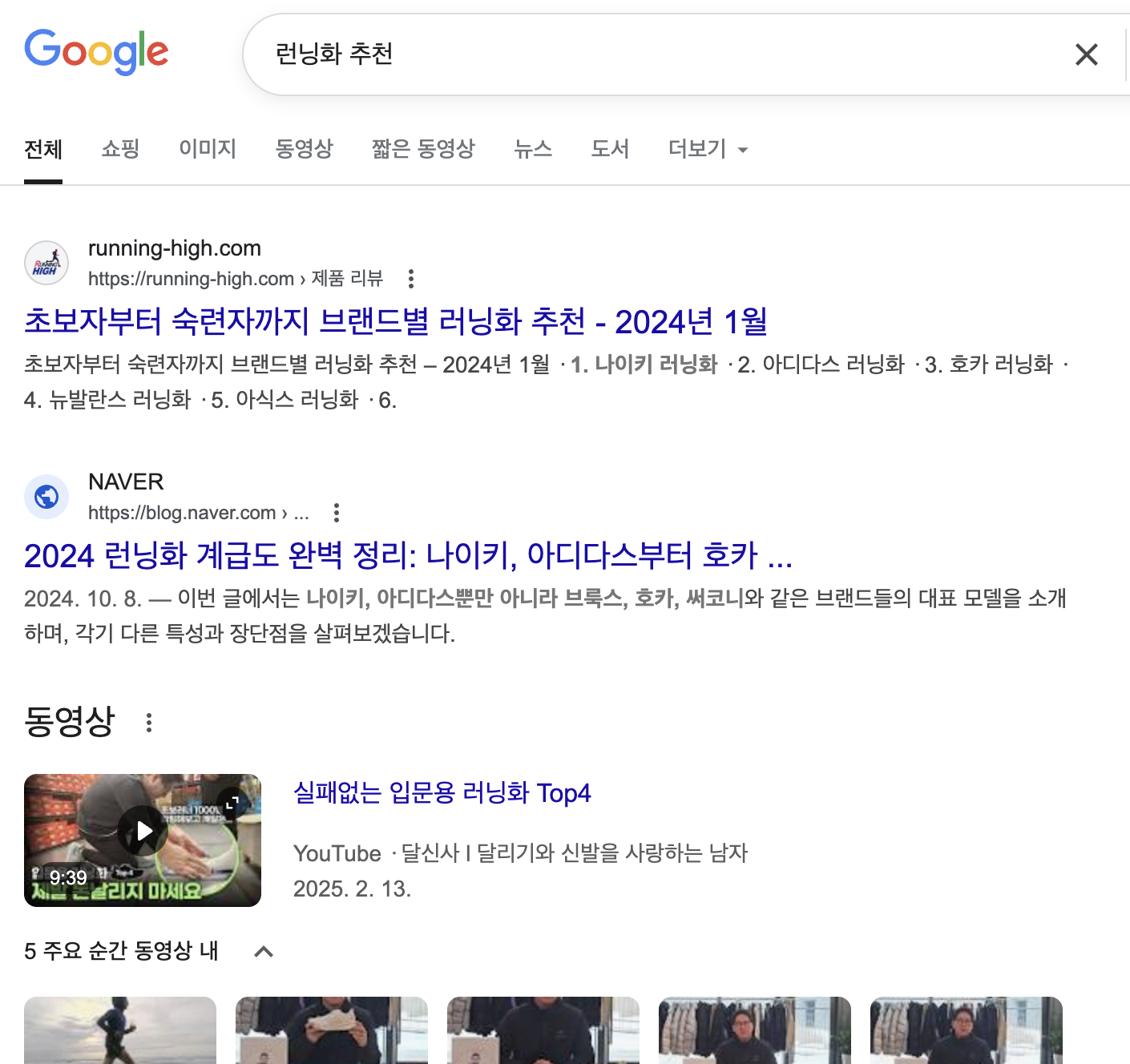Click the snippet text listing 나이키 러닝화

point(547,382)
